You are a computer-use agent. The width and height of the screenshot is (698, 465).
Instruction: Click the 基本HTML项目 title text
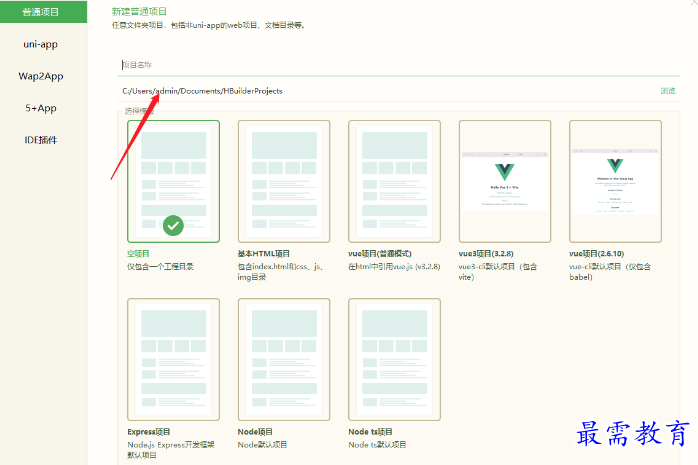pyautogui.click(x=264, y=254)
